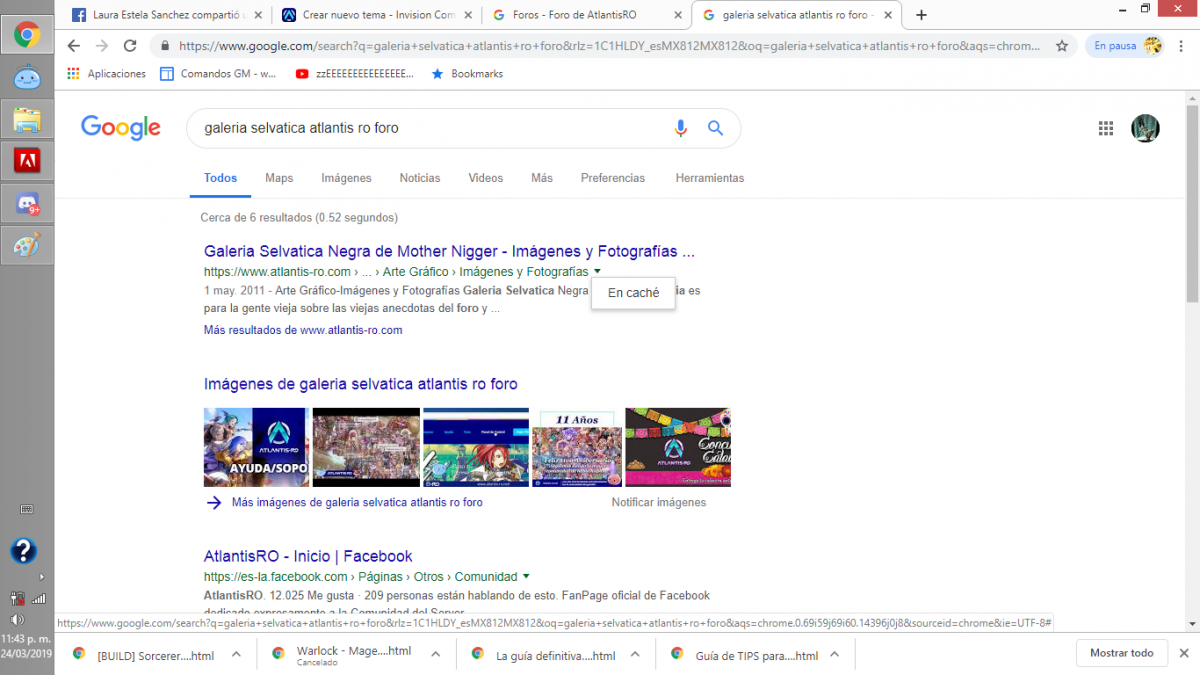Open the YouTube zzEEEE bookmark
The height and width of the screenshot is (675, 1200).
[x=355, y=74]
